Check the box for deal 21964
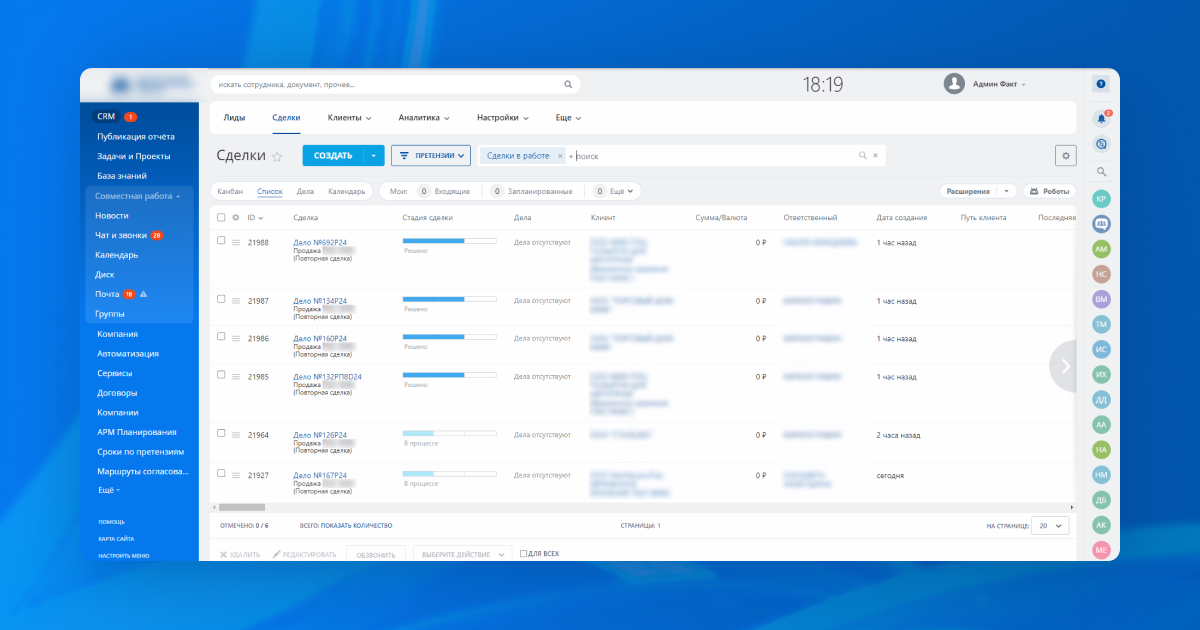Image resolution: width=1200 pixels, height=630 pixels. point(221,433)
